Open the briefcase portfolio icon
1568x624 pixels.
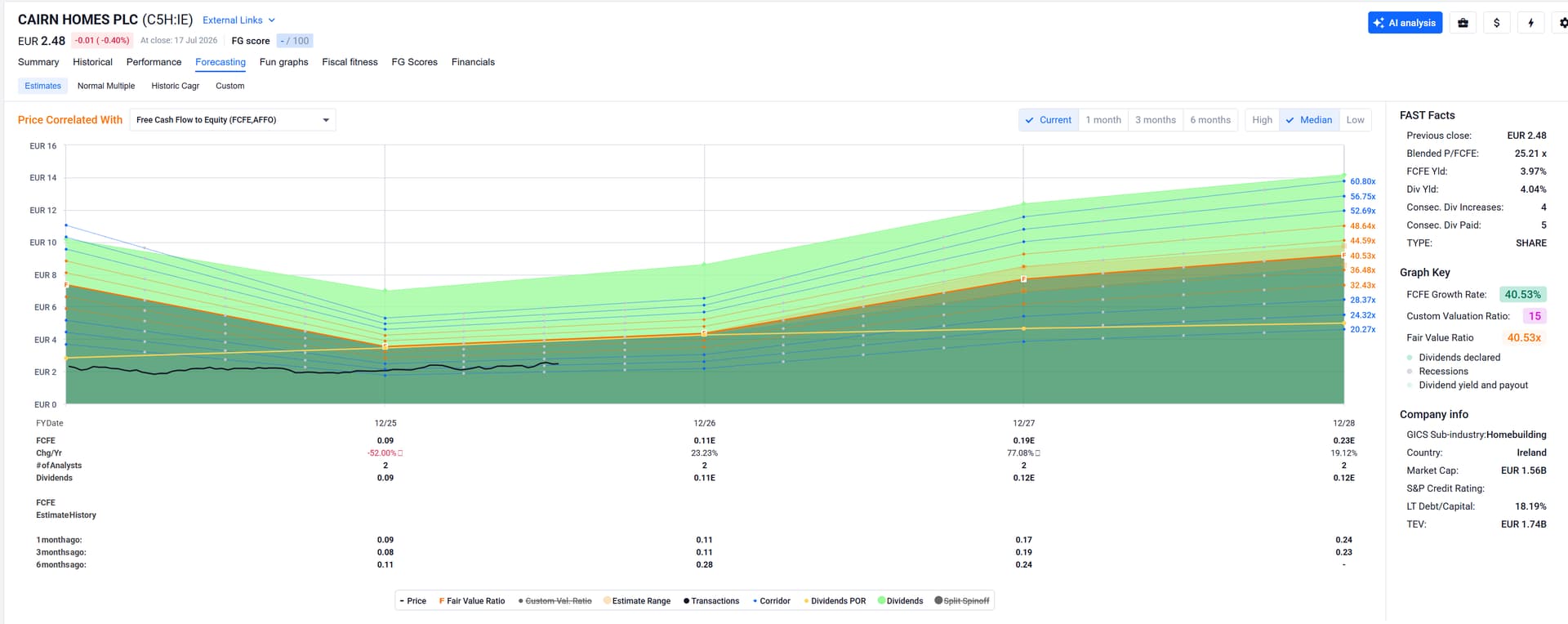tap(1463, 23)
